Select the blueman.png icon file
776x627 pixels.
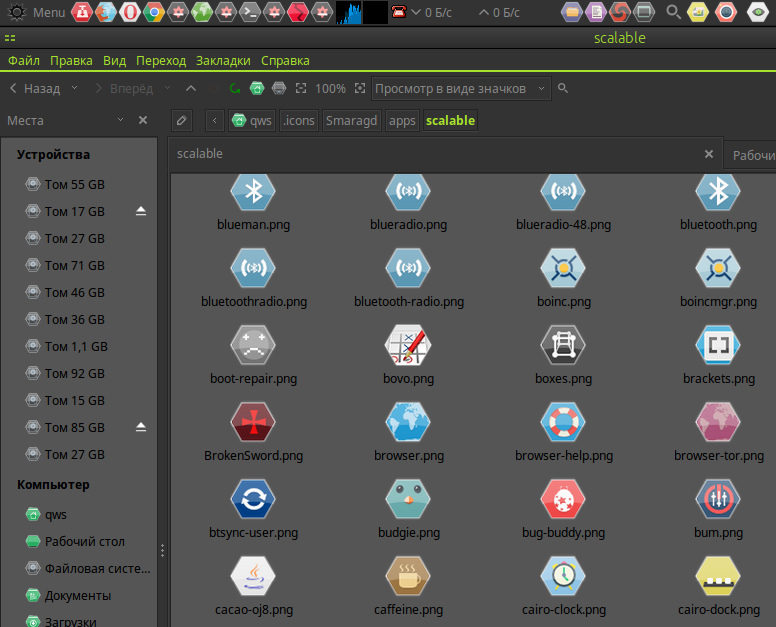[253, 192]
